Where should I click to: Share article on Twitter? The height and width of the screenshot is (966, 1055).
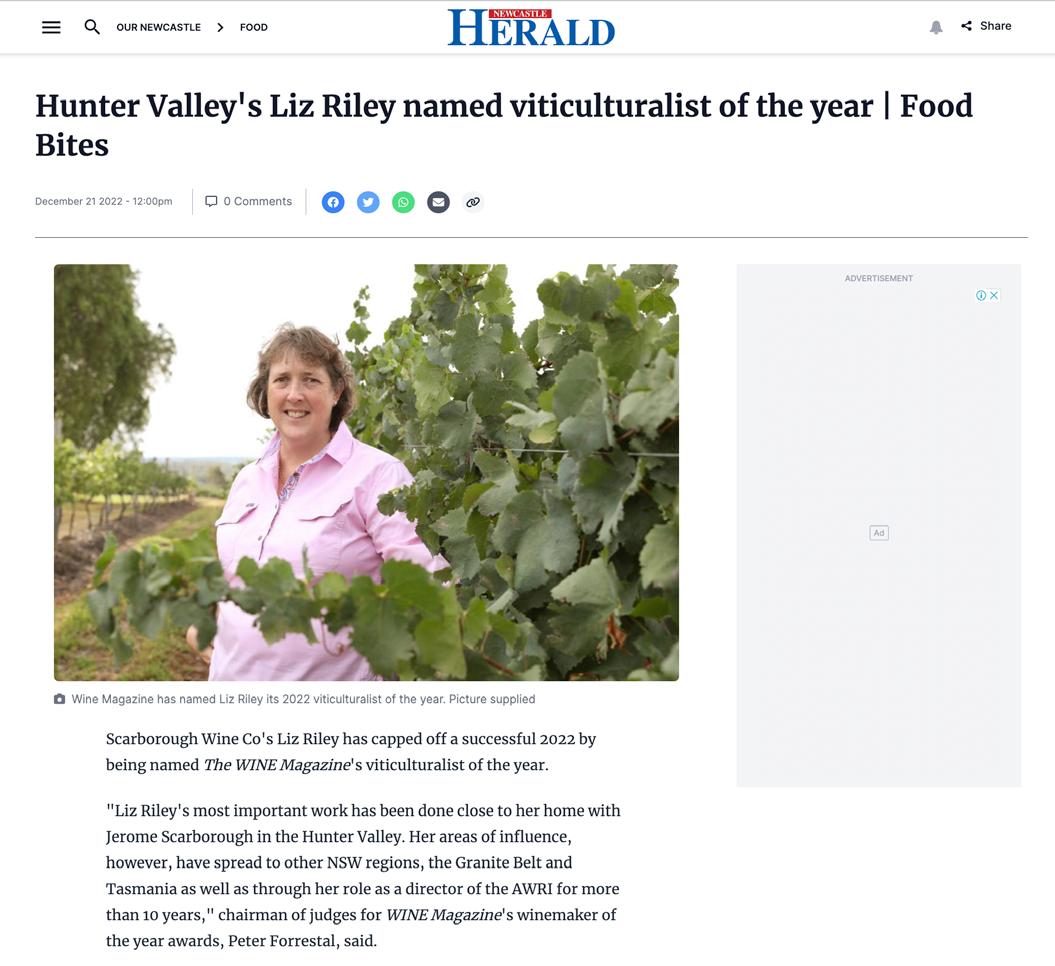pos(368,202)
